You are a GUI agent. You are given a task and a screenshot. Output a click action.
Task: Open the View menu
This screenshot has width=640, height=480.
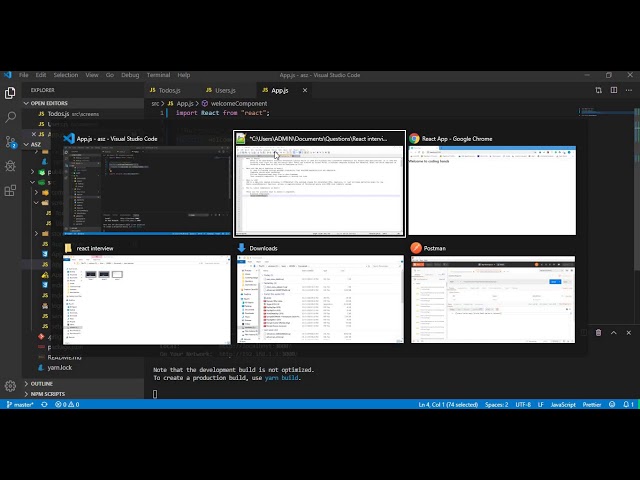click(x=92, y=75)
